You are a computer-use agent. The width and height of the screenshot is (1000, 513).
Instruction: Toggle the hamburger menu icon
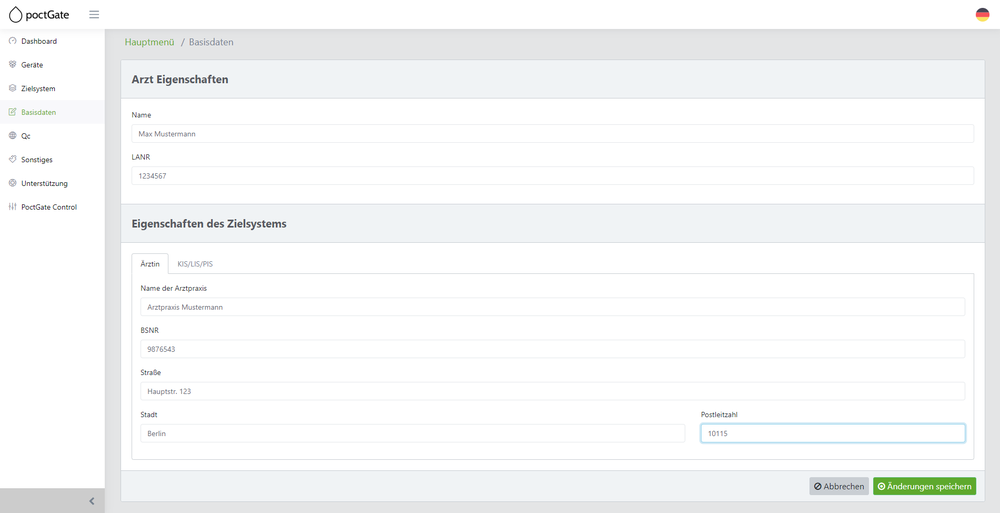94,15
